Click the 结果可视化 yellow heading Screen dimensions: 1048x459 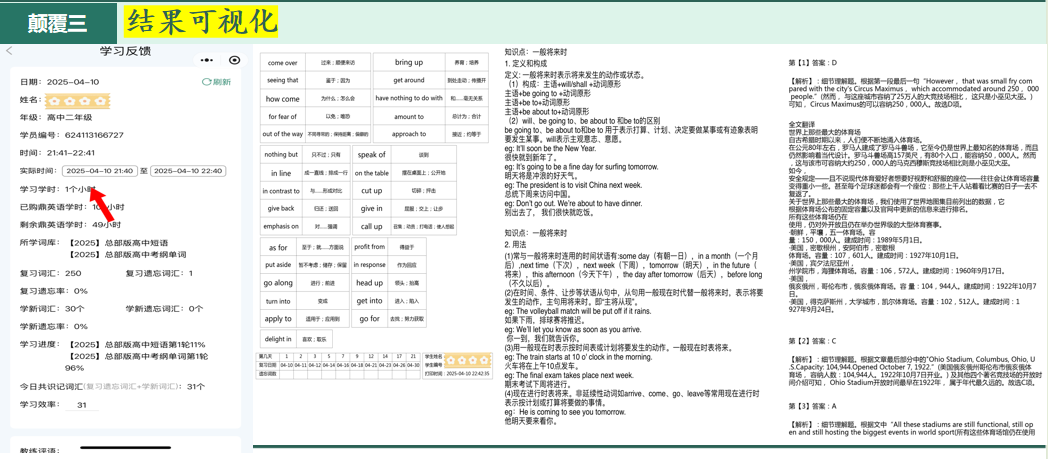click(x=201, y=21)
